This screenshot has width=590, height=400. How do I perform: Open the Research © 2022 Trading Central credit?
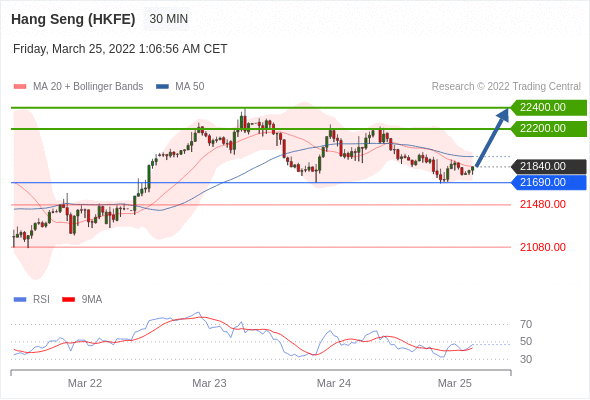[506, 87]
